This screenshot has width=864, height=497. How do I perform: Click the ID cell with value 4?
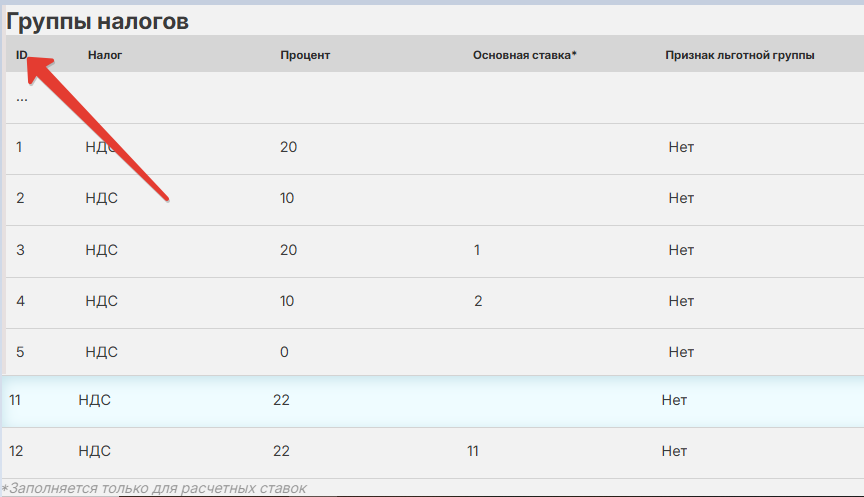[20, 301]
